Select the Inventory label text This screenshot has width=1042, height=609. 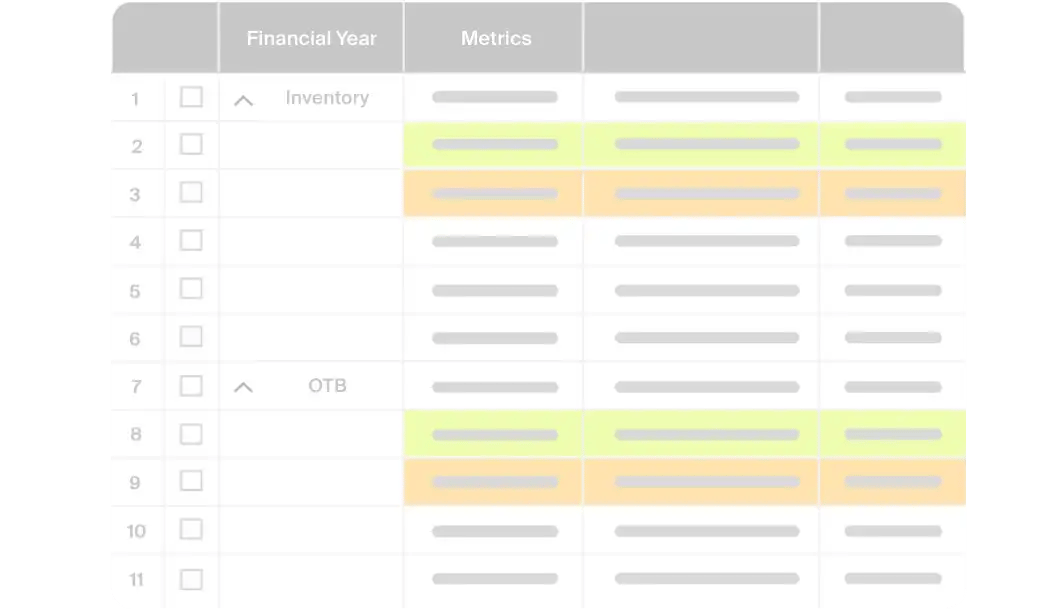coord(326,97)
